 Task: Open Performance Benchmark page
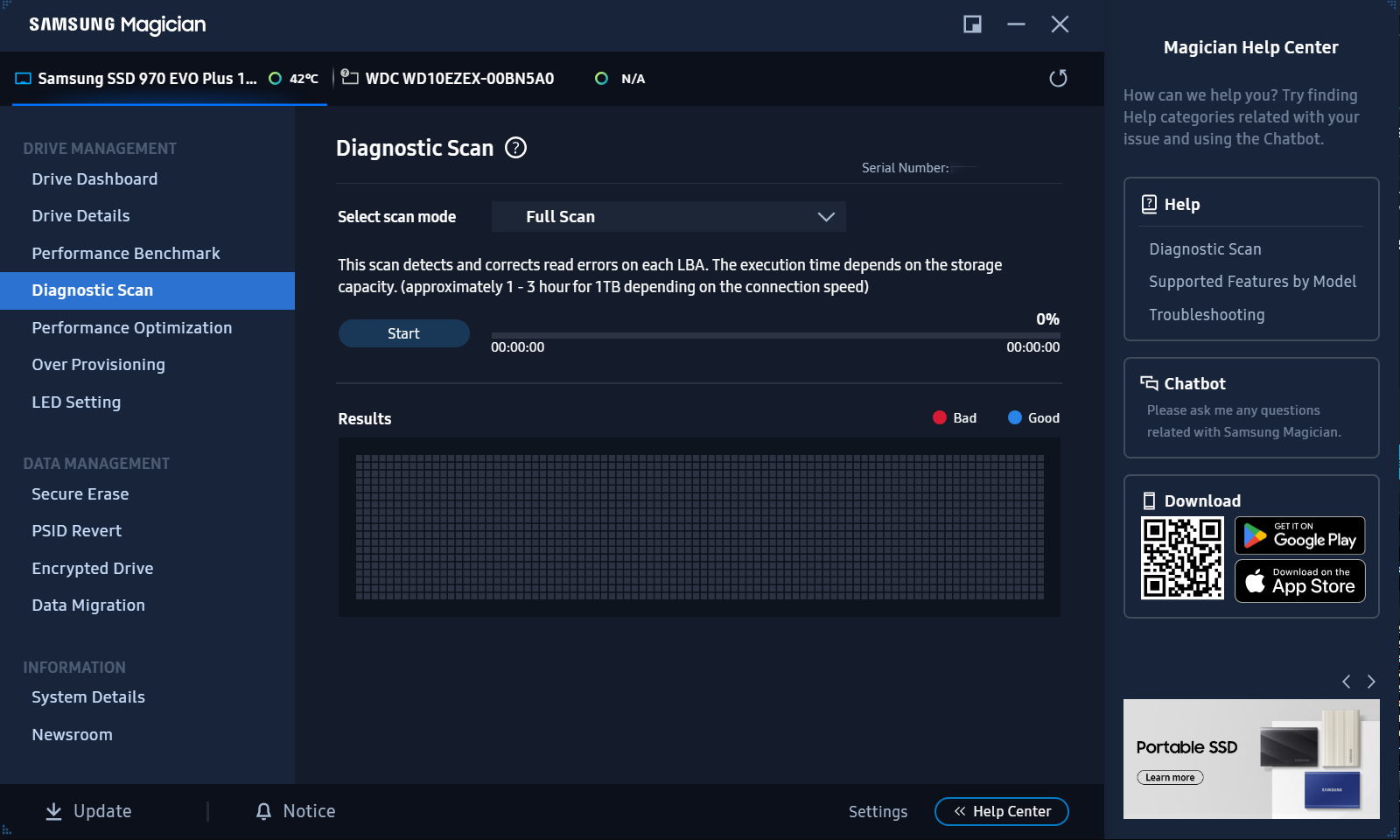126,254
